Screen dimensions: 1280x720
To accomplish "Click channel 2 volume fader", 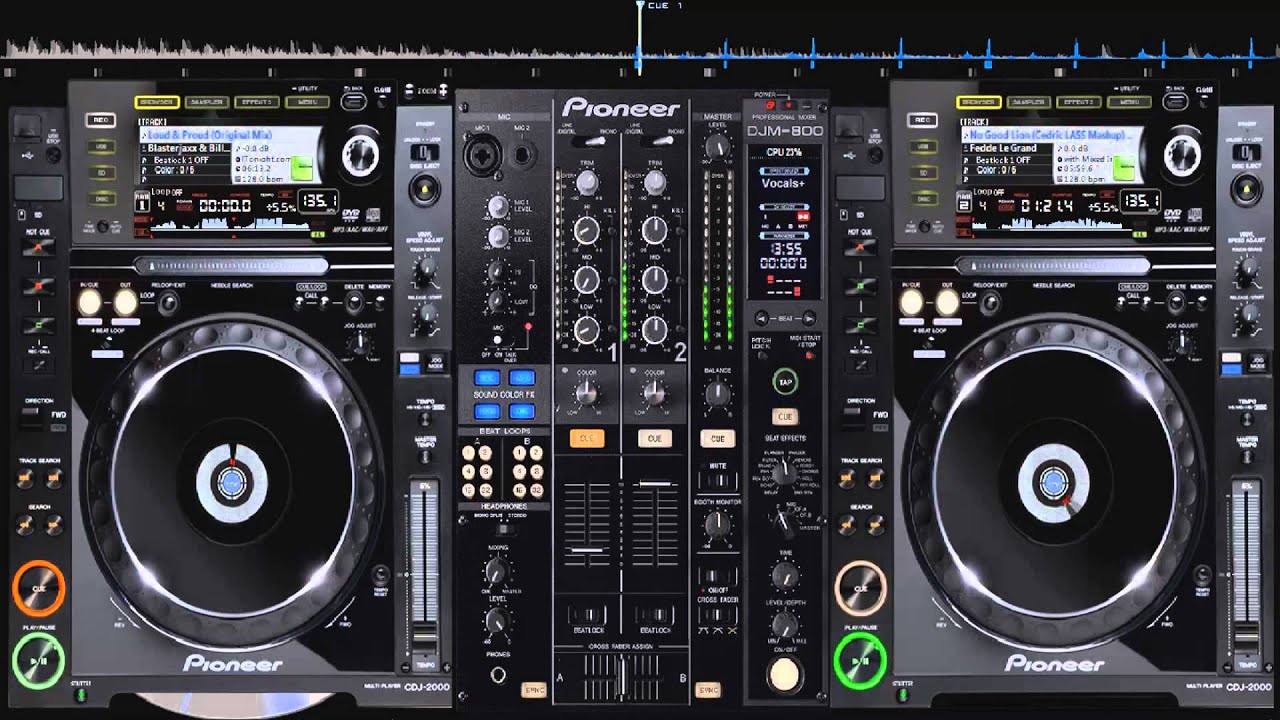I will [x=654, y=485].
